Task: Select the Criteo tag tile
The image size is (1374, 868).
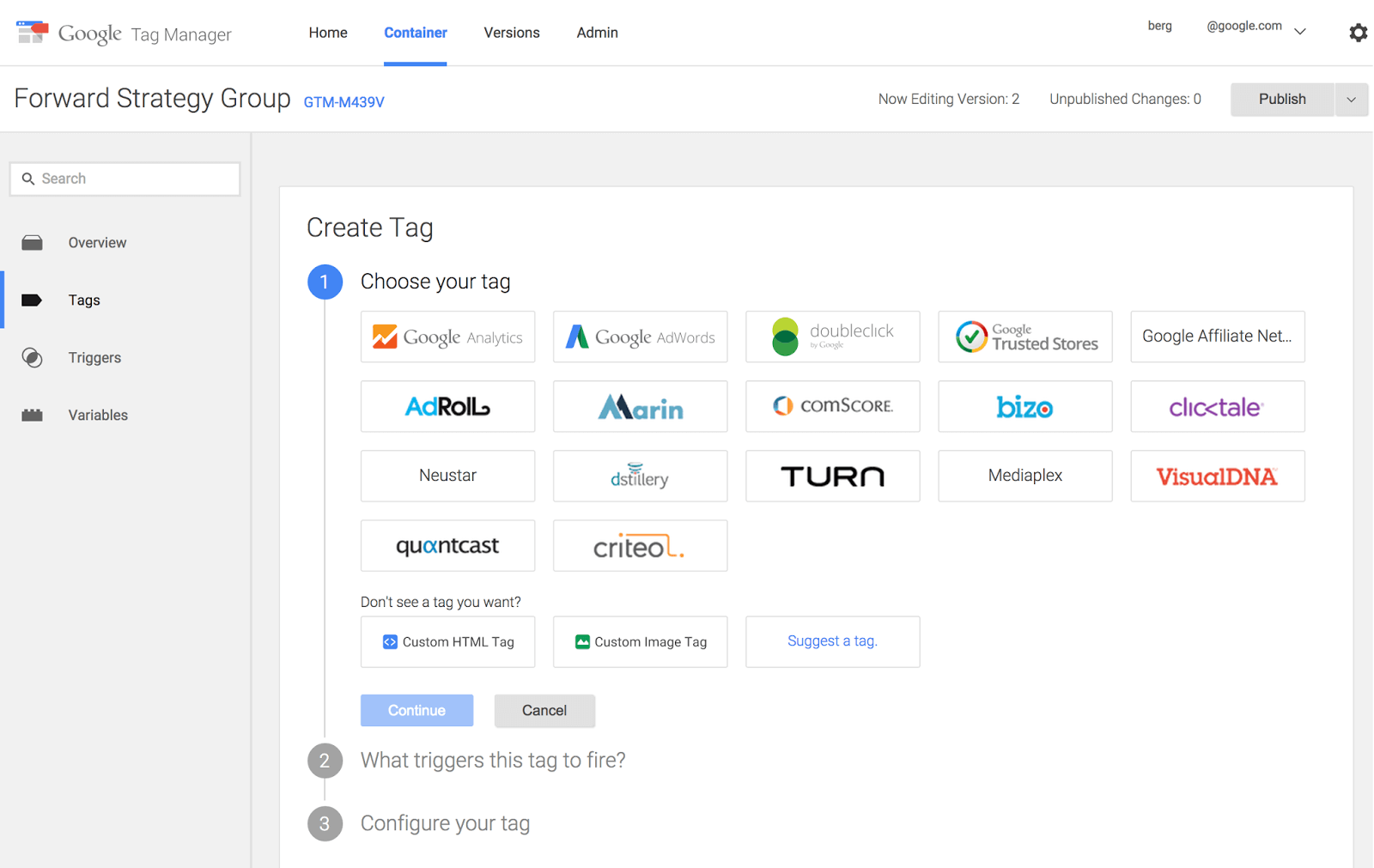Action: 640,545
